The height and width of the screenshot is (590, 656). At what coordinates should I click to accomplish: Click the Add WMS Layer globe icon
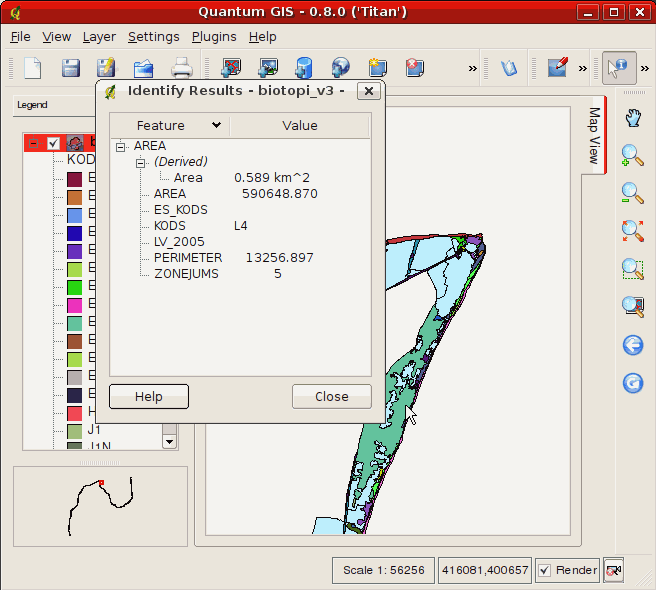[341, 68]
